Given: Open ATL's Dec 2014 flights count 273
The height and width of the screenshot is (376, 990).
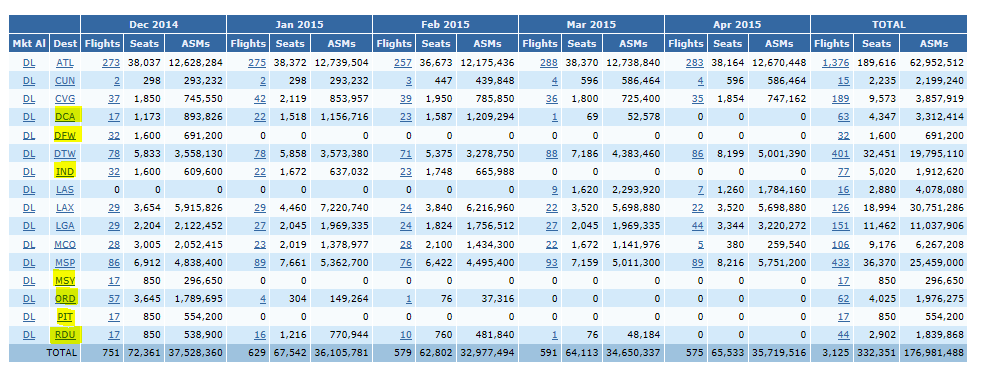Looking at the screenshot, I should pos(110,62).
